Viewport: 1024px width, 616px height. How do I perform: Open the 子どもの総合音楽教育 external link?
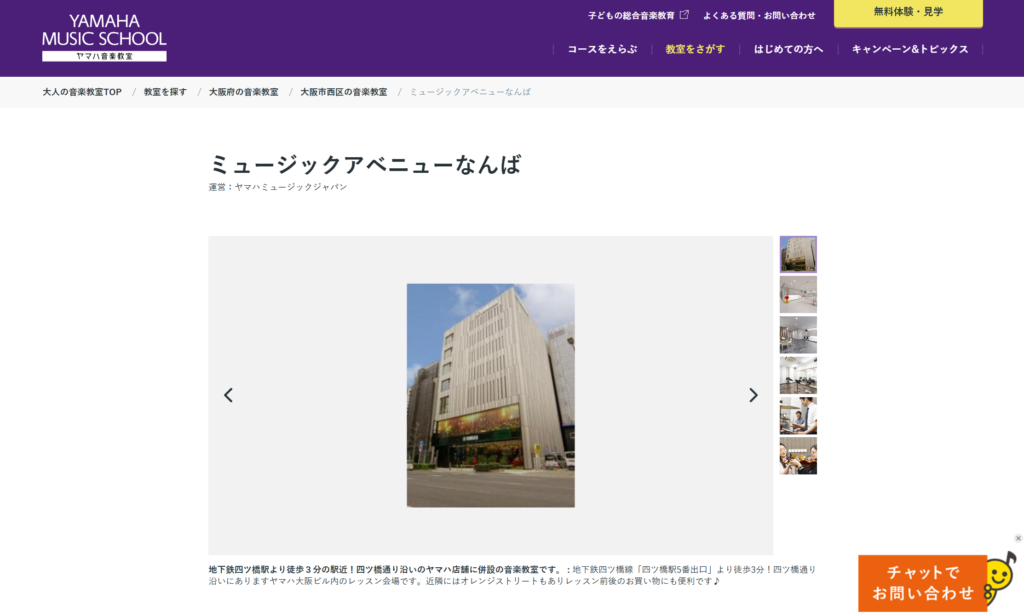(x=638, y=15)
